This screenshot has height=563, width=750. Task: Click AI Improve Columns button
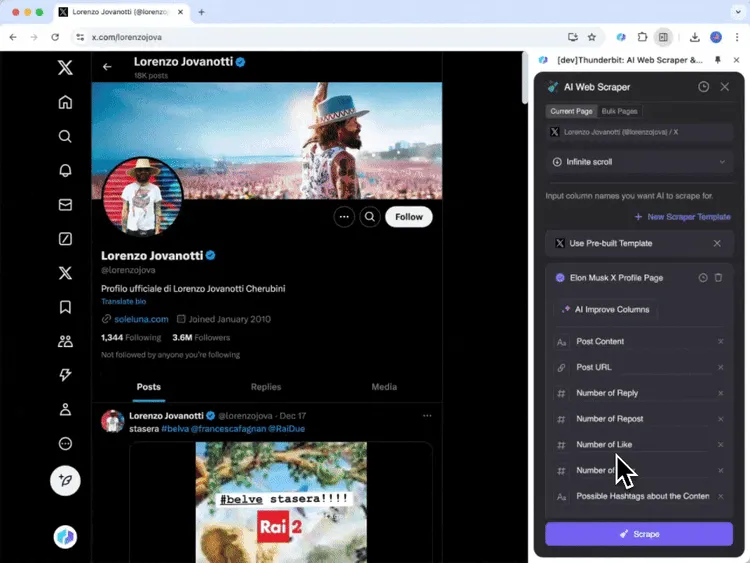(607, 309)
